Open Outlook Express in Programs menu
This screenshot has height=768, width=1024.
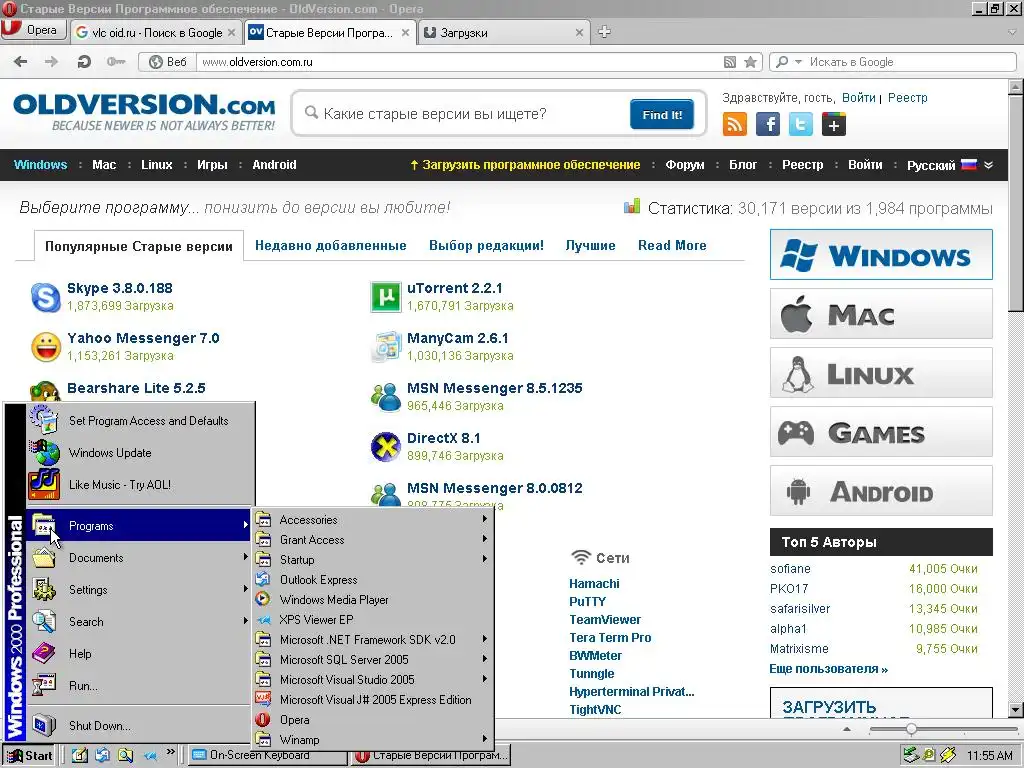pyautogui.click(x=373, y=579)
